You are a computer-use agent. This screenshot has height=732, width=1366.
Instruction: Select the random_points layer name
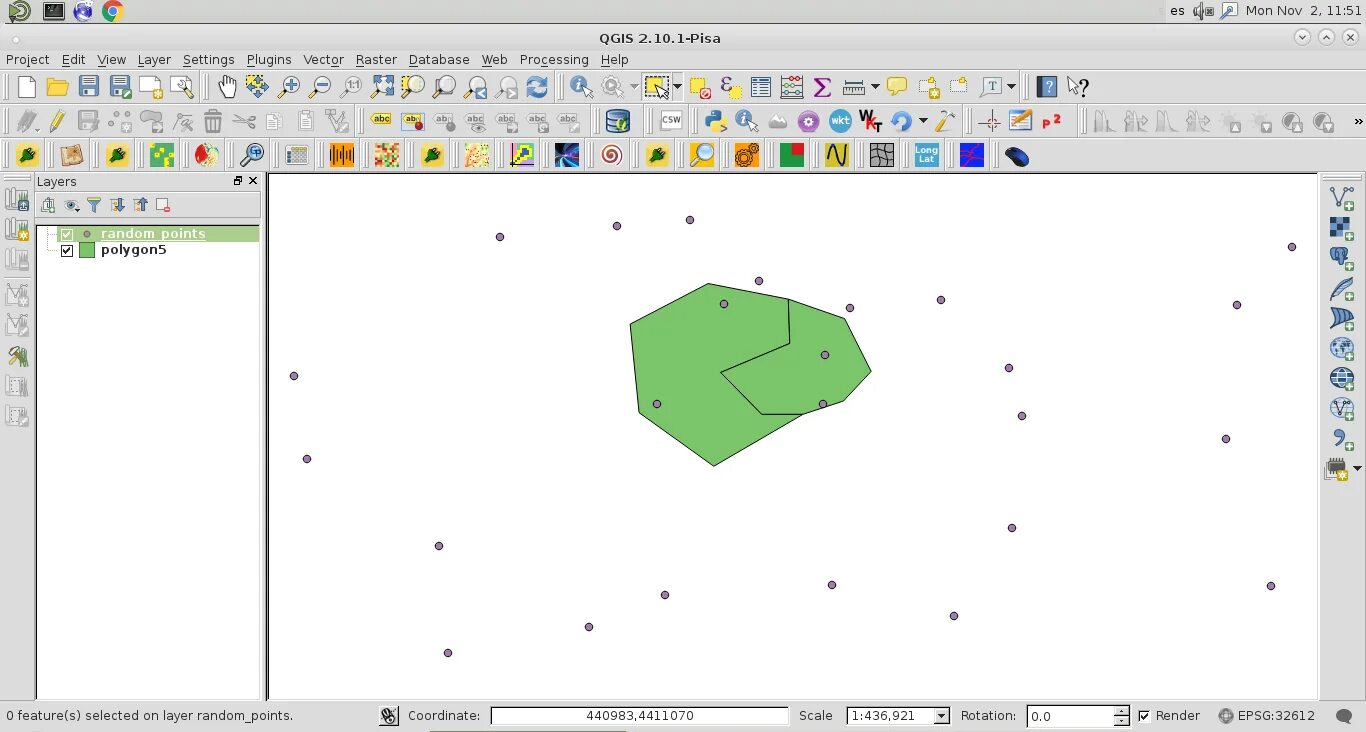tap(153, 234)
